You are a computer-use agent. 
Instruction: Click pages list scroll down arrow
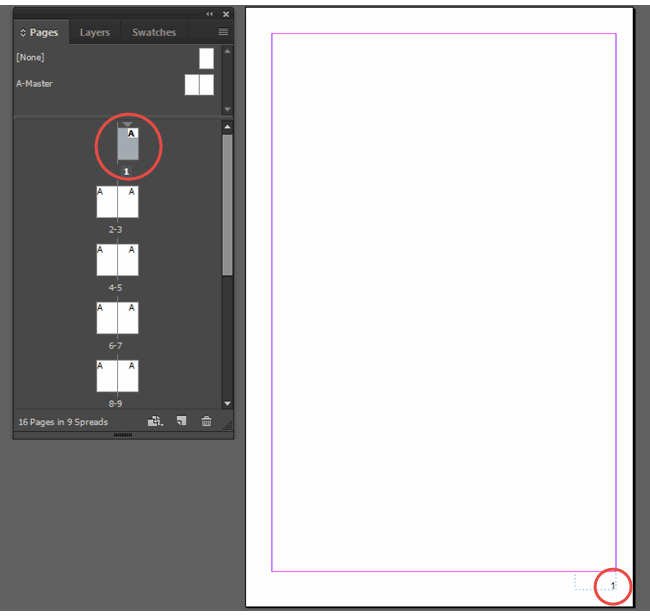[x=227, y=403]
